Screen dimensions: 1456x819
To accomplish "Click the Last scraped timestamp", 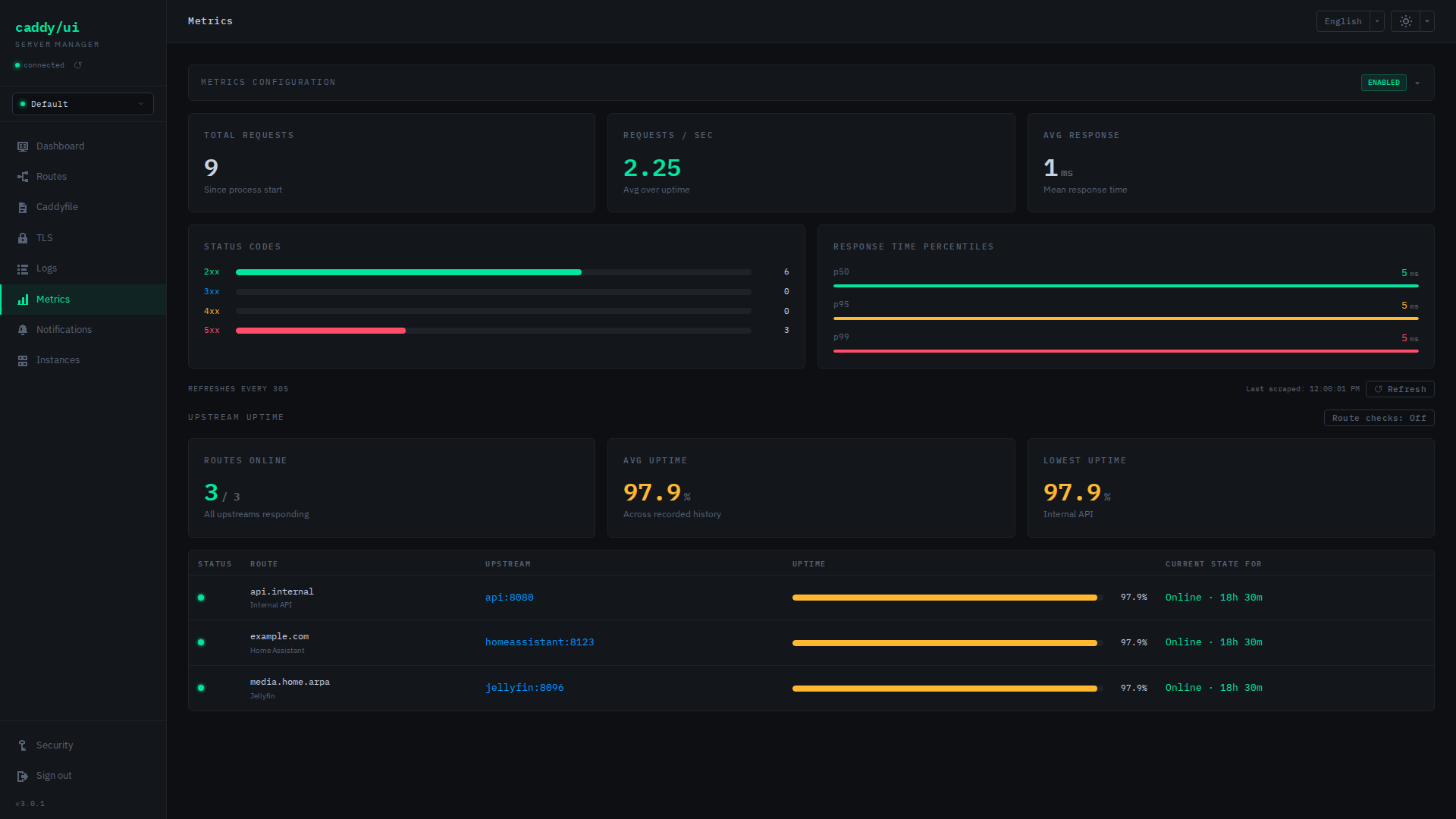I will point(1303,389).
